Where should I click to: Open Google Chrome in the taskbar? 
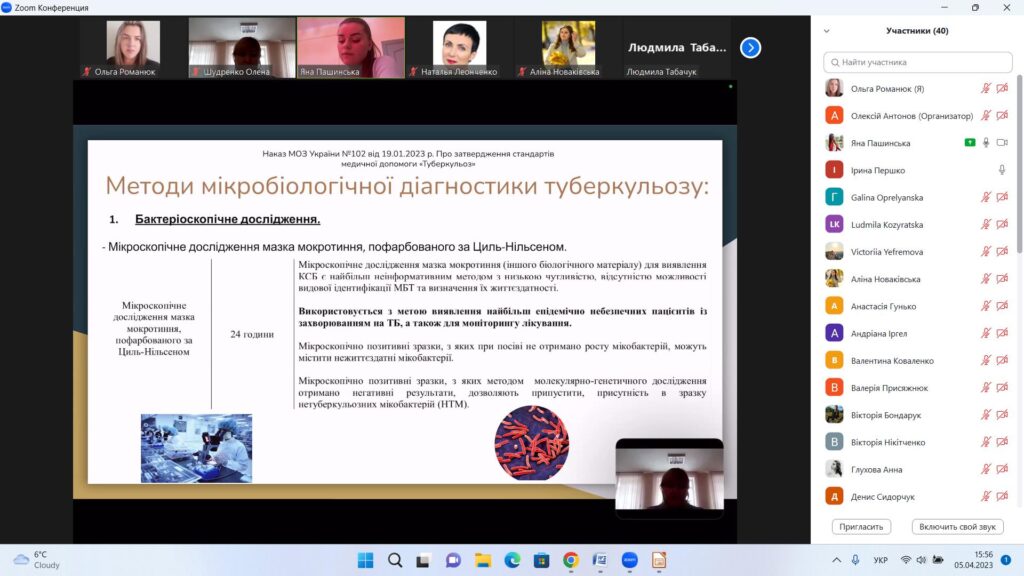(x=571, y=560)
